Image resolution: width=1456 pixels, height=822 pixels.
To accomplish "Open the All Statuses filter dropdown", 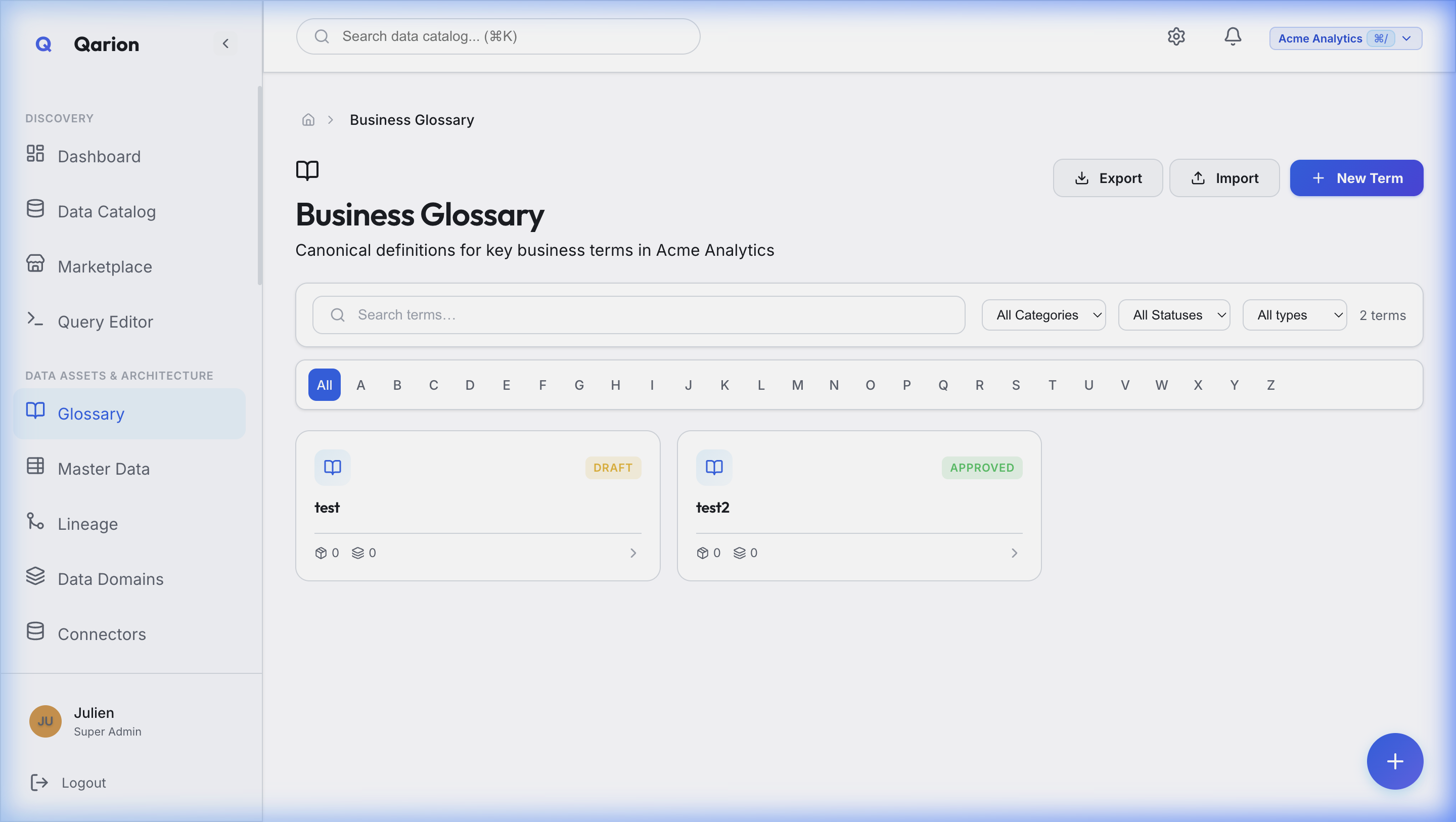I will click(x=1174, y=315).
